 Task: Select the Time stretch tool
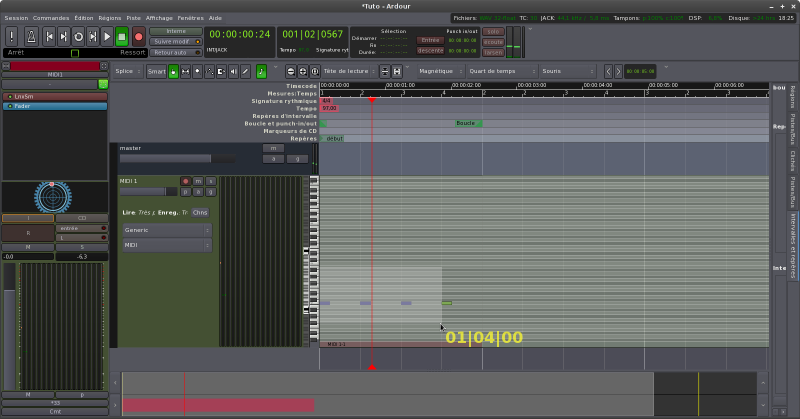(x=221, y=71)
